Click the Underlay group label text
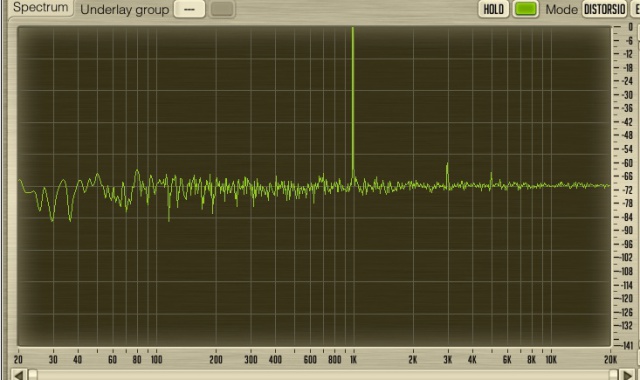Screen dimensions: 640x380 pyautogui.click(x=124, y=10)
